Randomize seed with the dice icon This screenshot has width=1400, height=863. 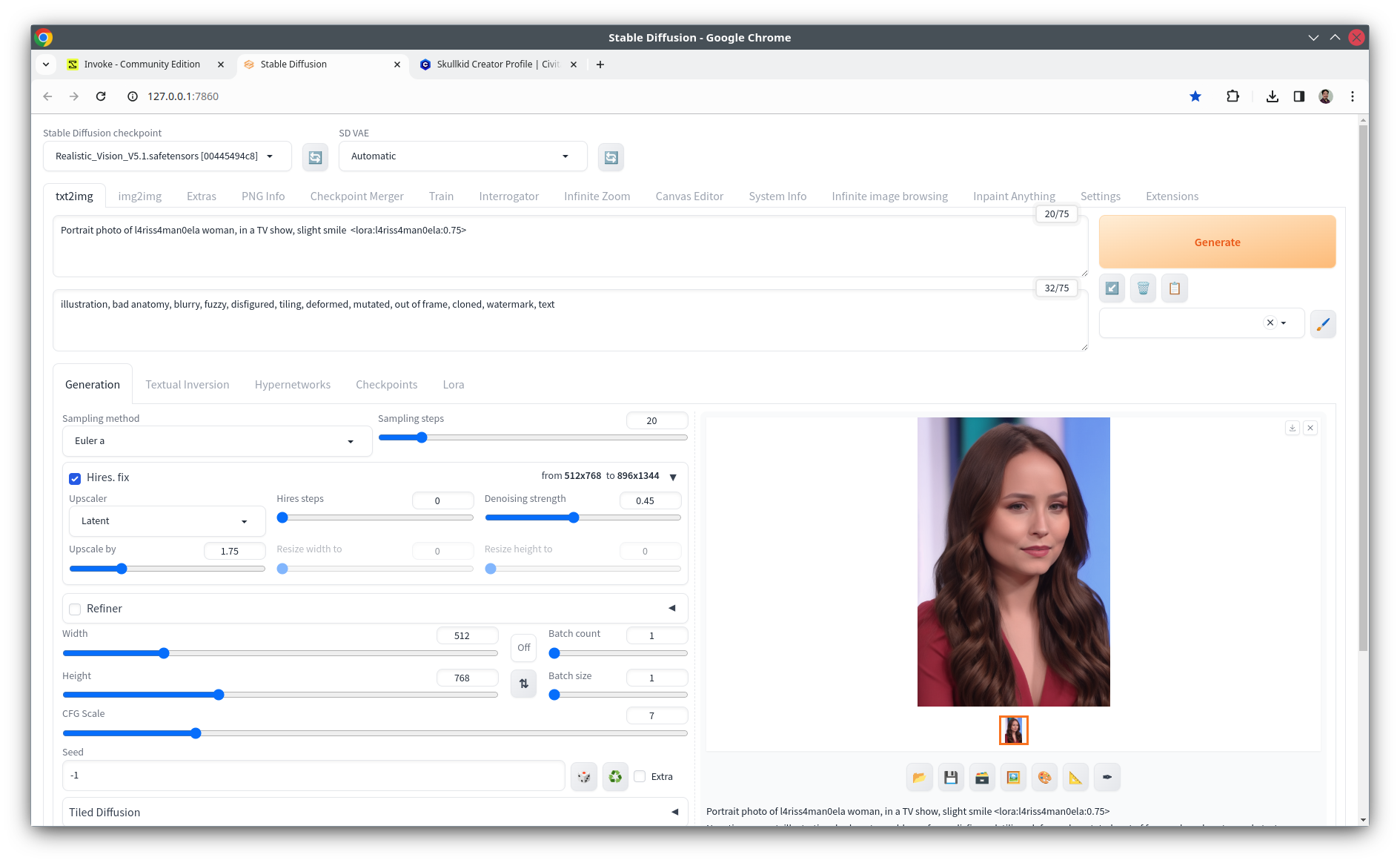584,777
